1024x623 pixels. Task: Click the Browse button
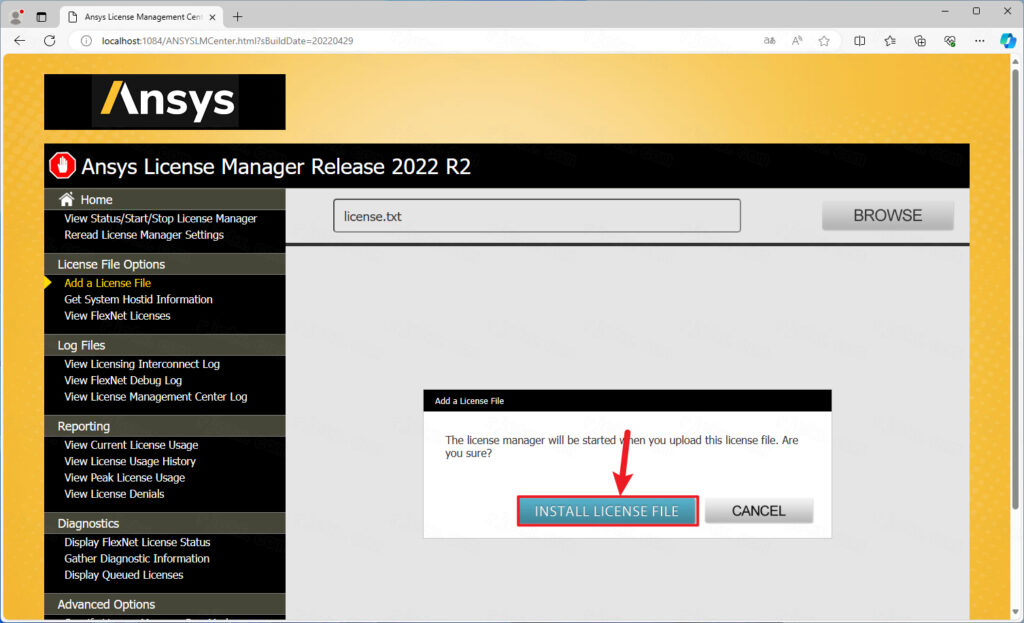[888, 216]
